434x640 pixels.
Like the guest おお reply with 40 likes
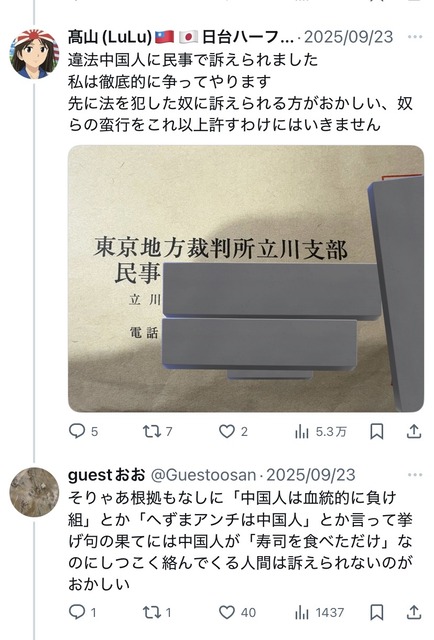237,612
